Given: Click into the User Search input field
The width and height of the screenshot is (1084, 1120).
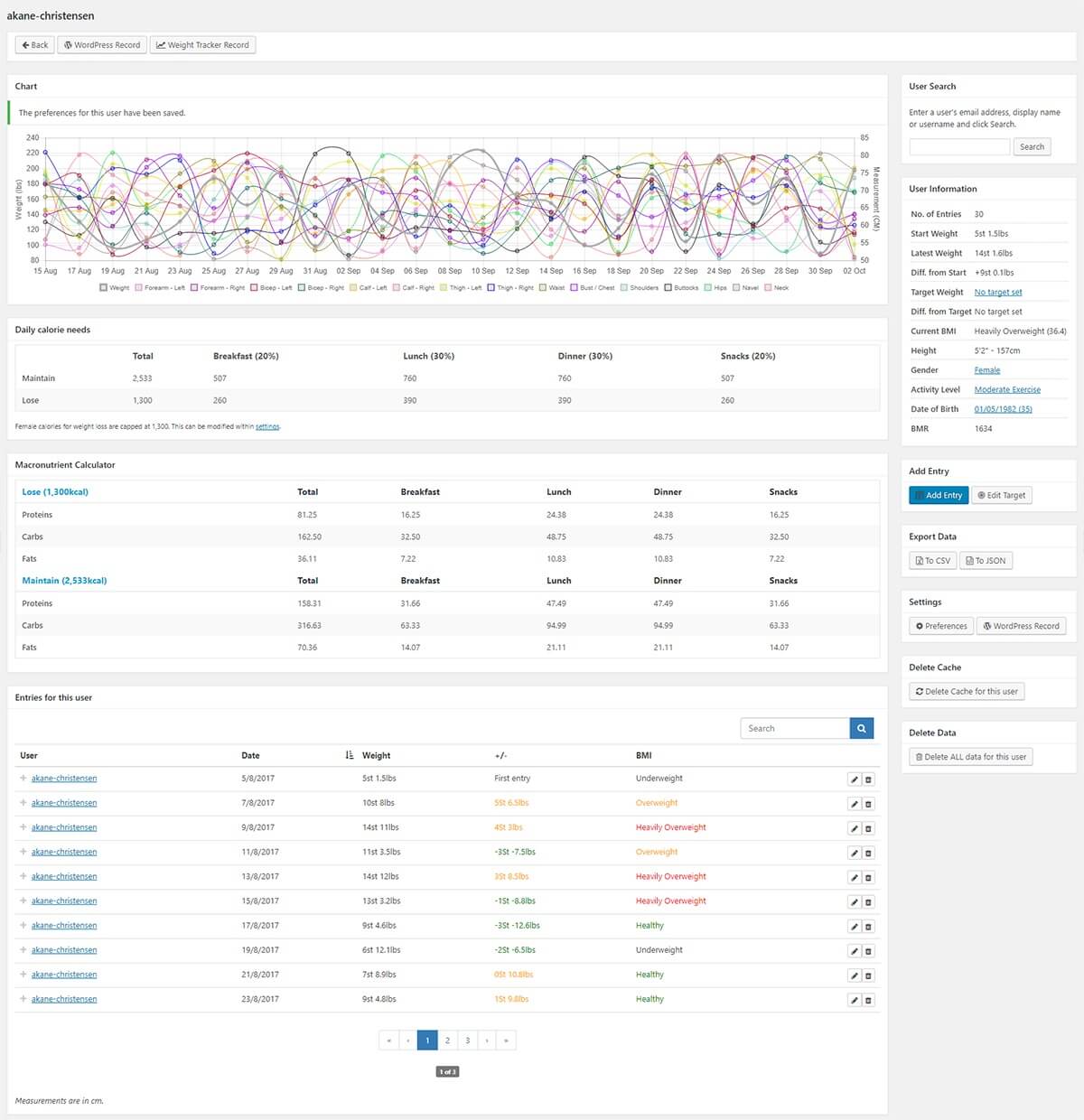Looking at the screenshot, I should [959, 146].
